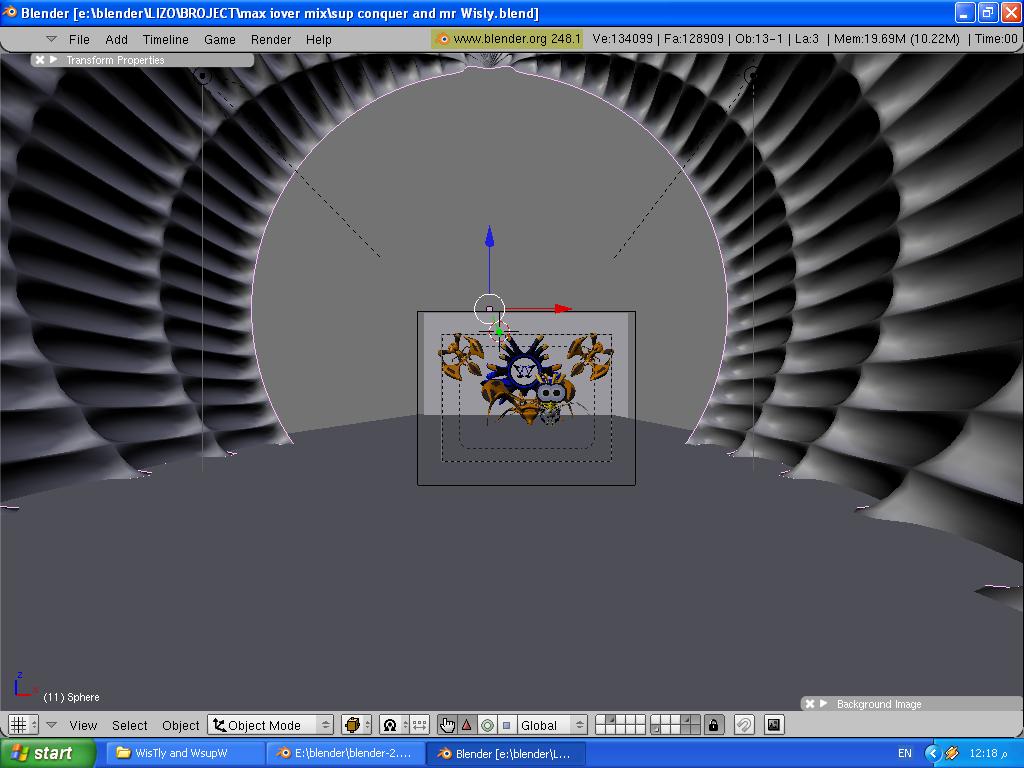This screenshot has height=768, width=1024.
Task: Open the Help menu
Action: pyautogui.click(x=319, y=39)
